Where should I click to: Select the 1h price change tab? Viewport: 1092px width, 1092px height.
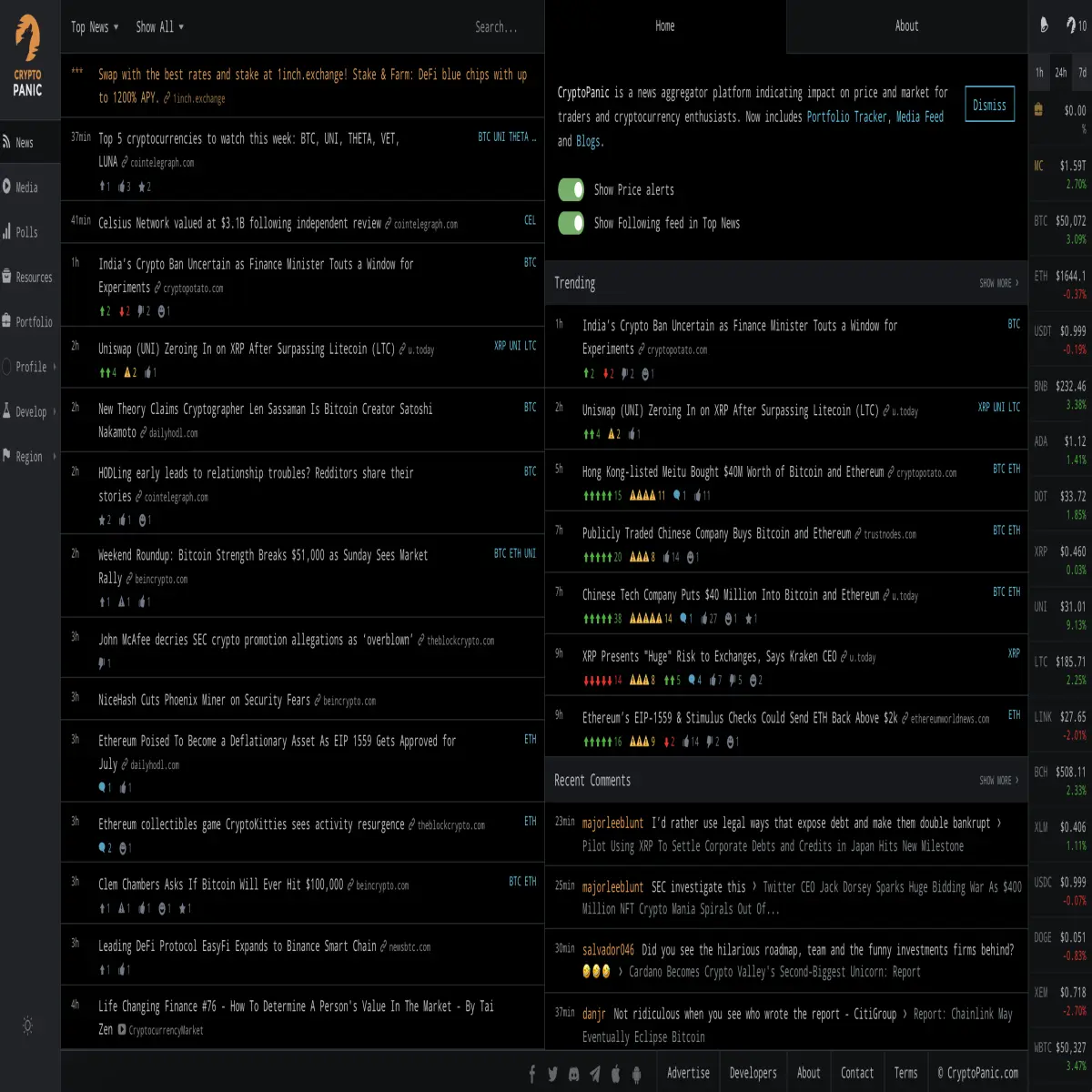click(x=1039, y=72)
